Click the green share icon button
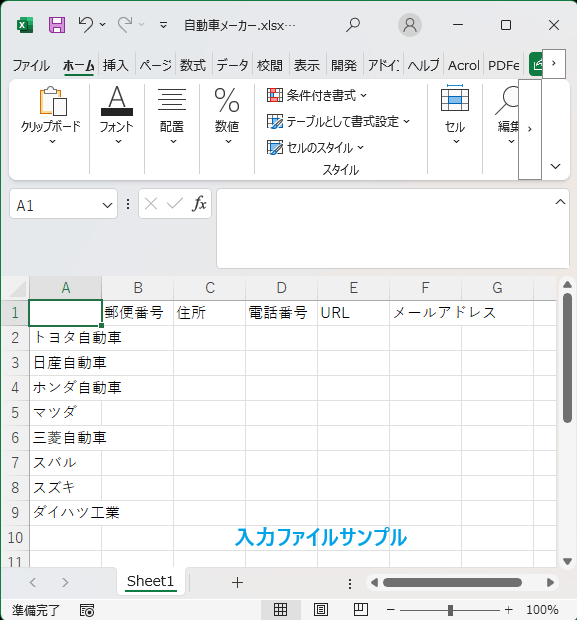 click(536, 64)
